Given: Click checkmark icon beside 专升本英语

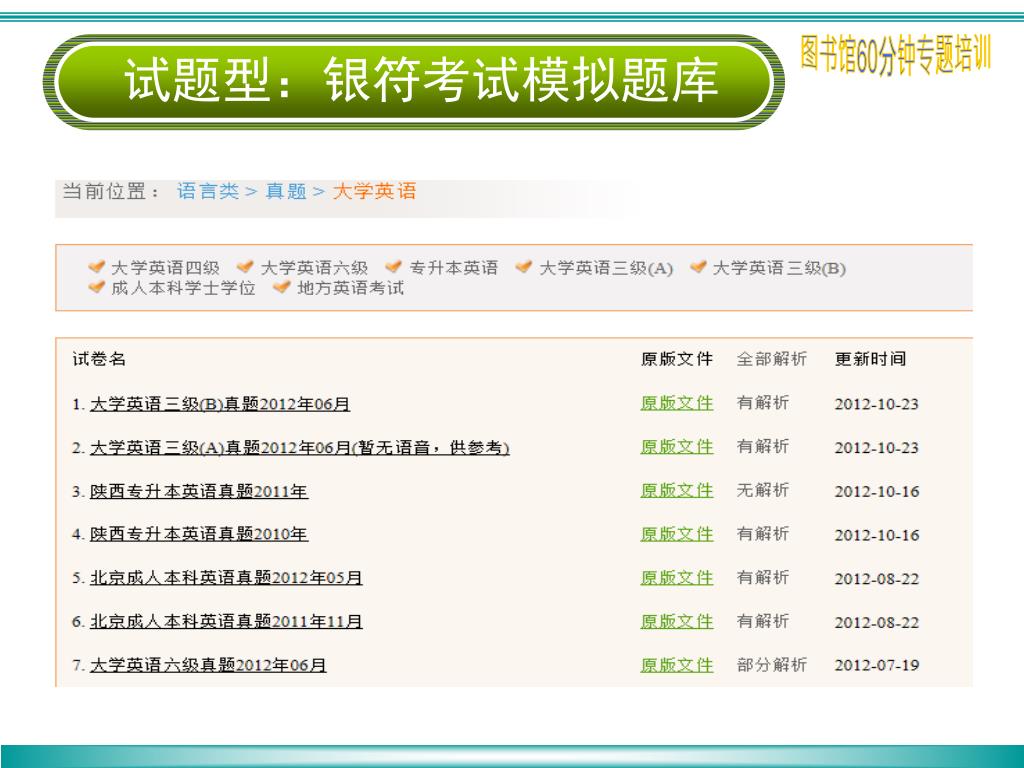Looking at the screenshot, I should [394, 266].
